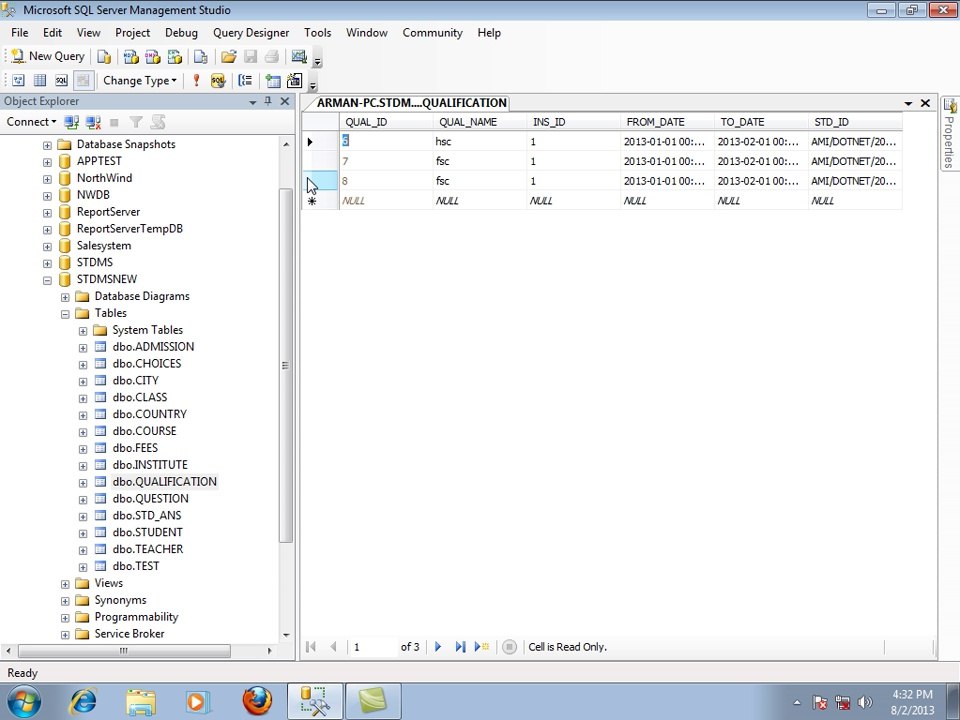Open the Project menu

[132, 32]
